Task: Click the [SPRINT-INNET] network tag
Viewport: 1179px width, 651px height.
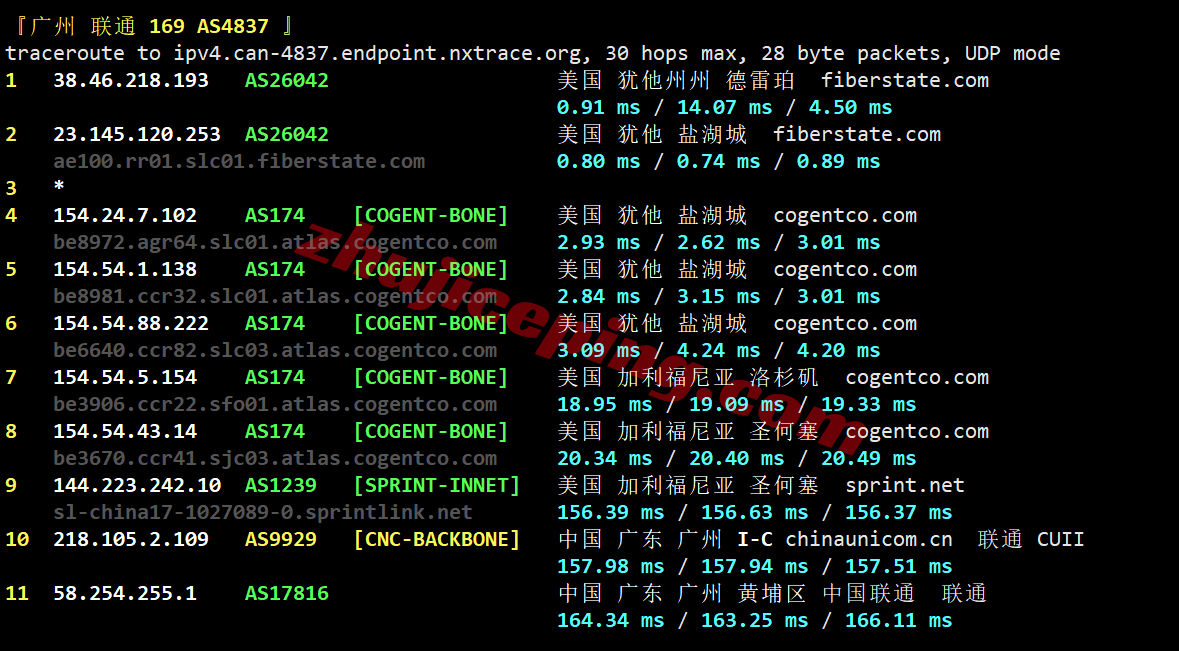Action: coord(437,486)
